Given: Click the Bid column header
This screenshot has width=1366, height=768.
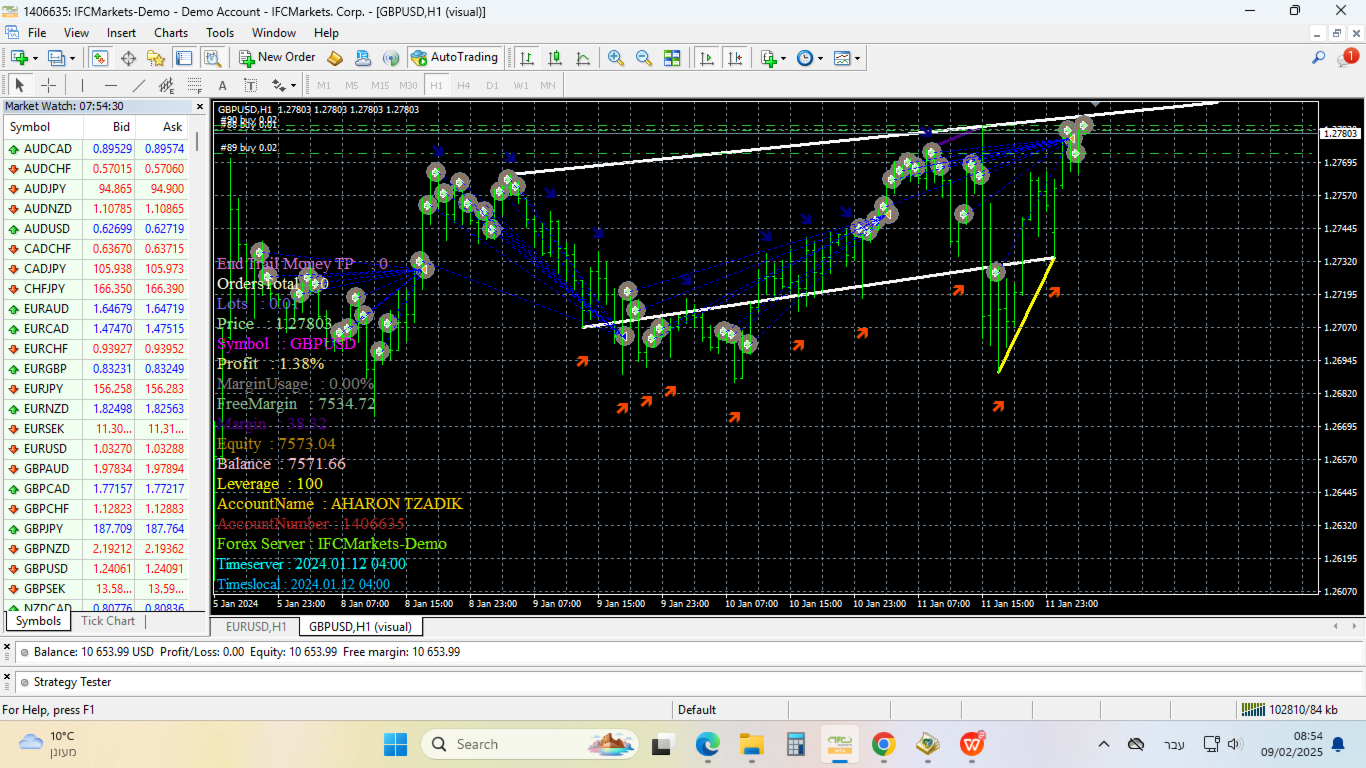Looking at the screenshot, I should pyautogui.click(x=109, y=127).
